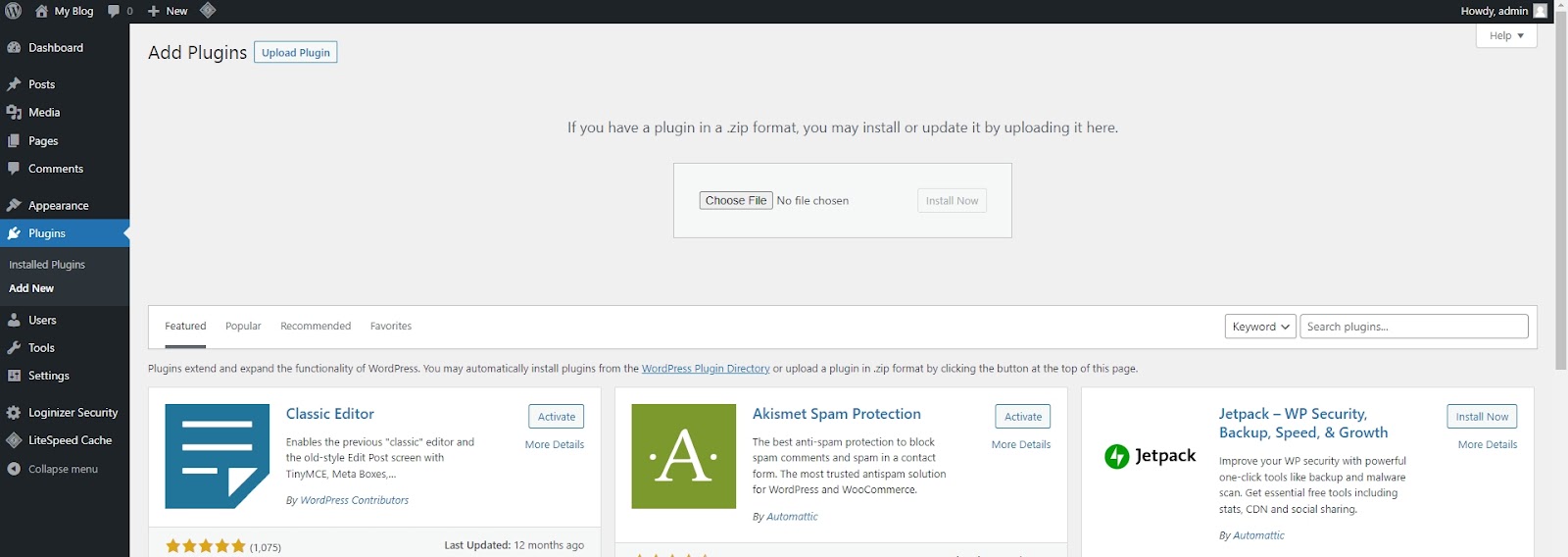
Task: Click the Howdy, admin account text
Action: (1494, 11)
